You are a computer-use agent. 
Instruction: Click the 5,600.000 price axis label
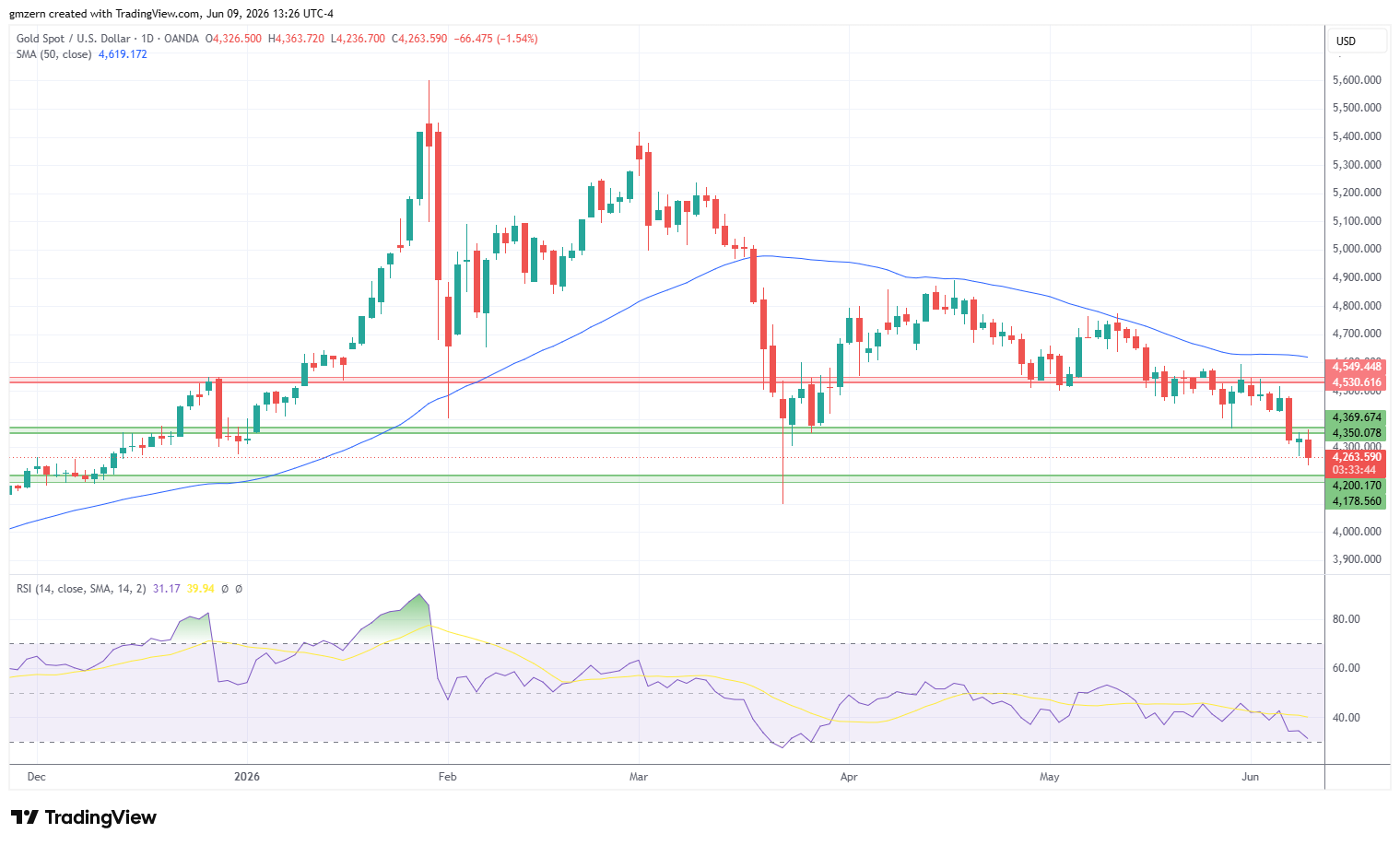tap(1357, 80)
